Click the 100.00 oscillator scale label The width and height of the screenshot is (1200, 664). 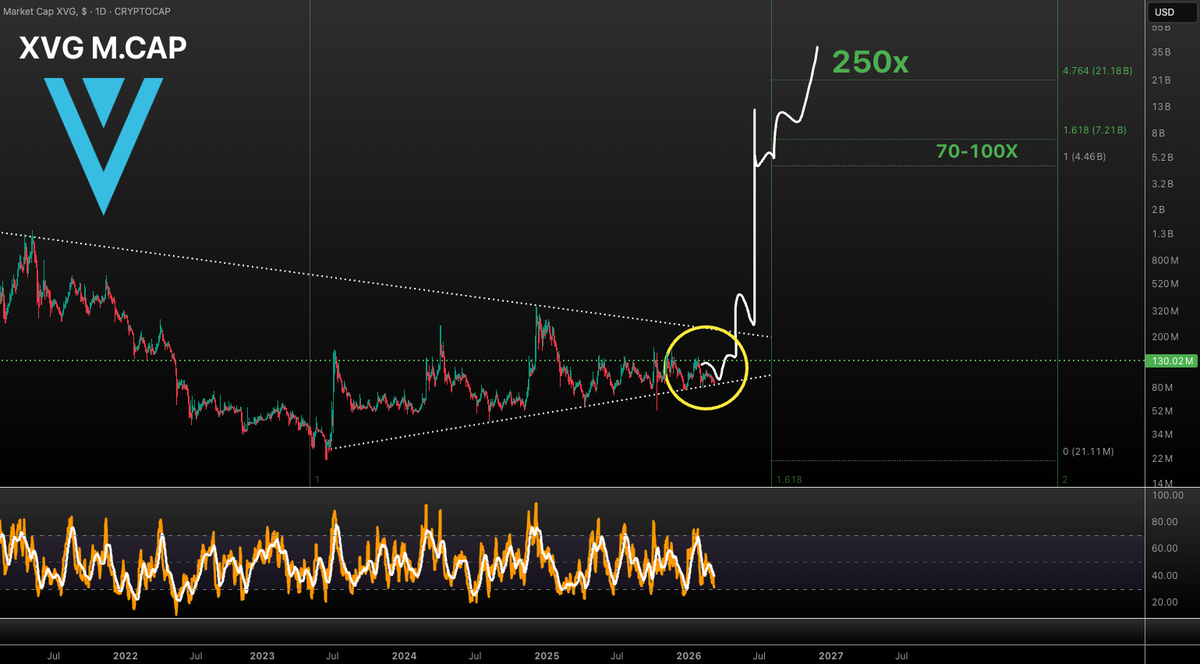(x=1166, y=495)
